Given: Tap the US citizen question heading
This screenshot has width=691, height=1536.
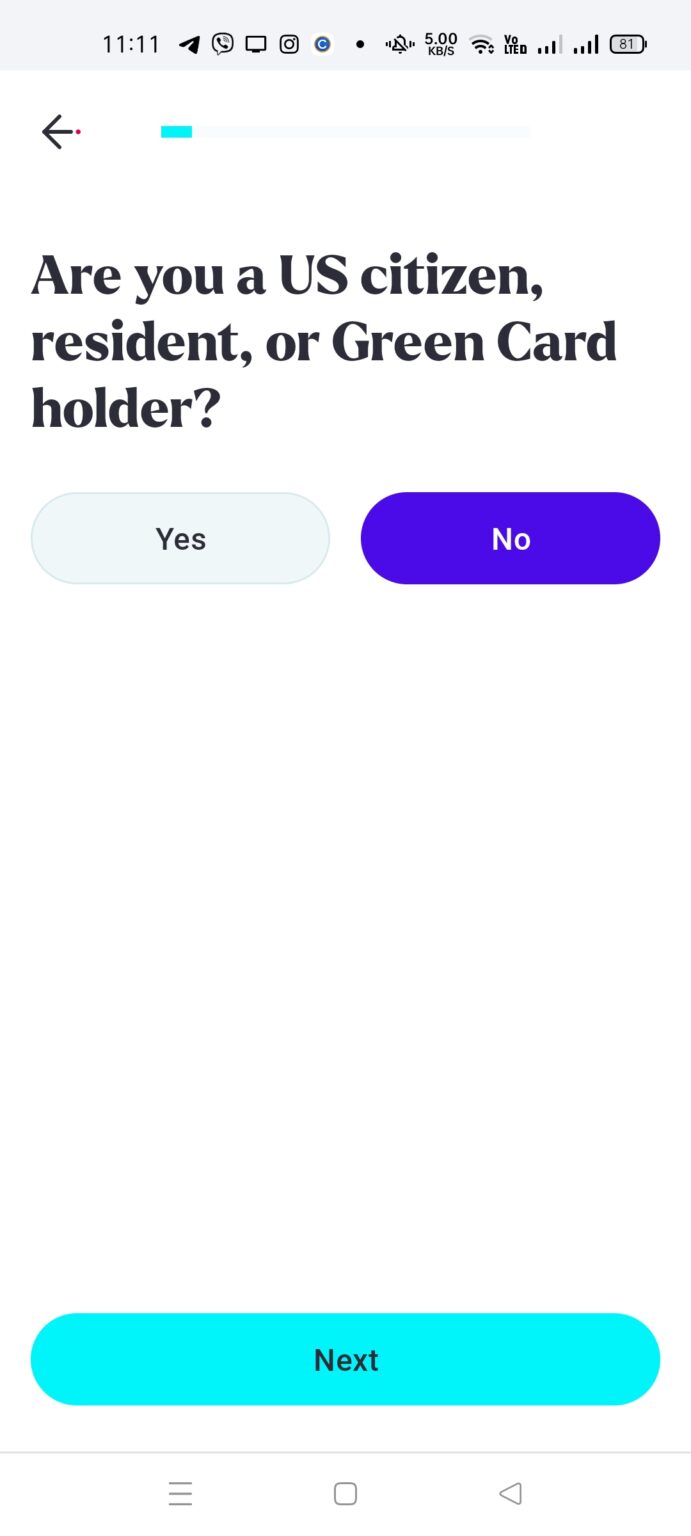Looking at the screenshot, I should 325,342.
